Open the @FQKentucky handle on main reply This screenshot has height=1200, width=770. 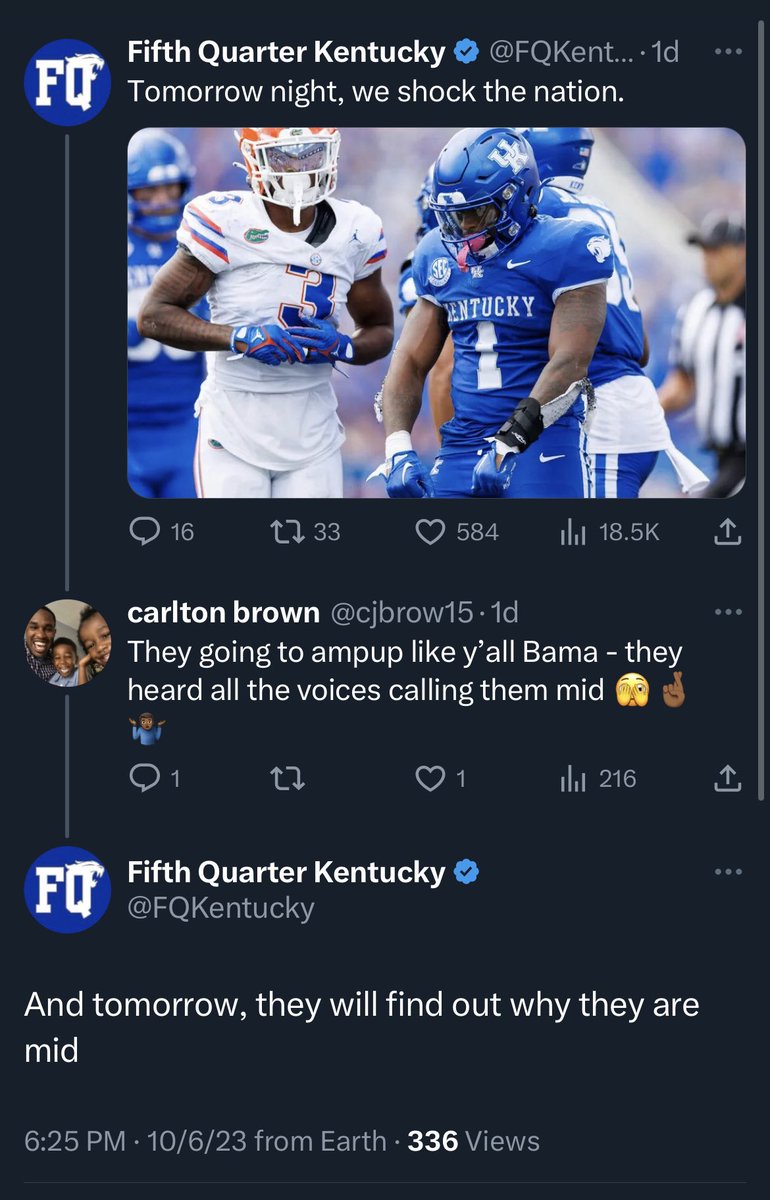221,908
